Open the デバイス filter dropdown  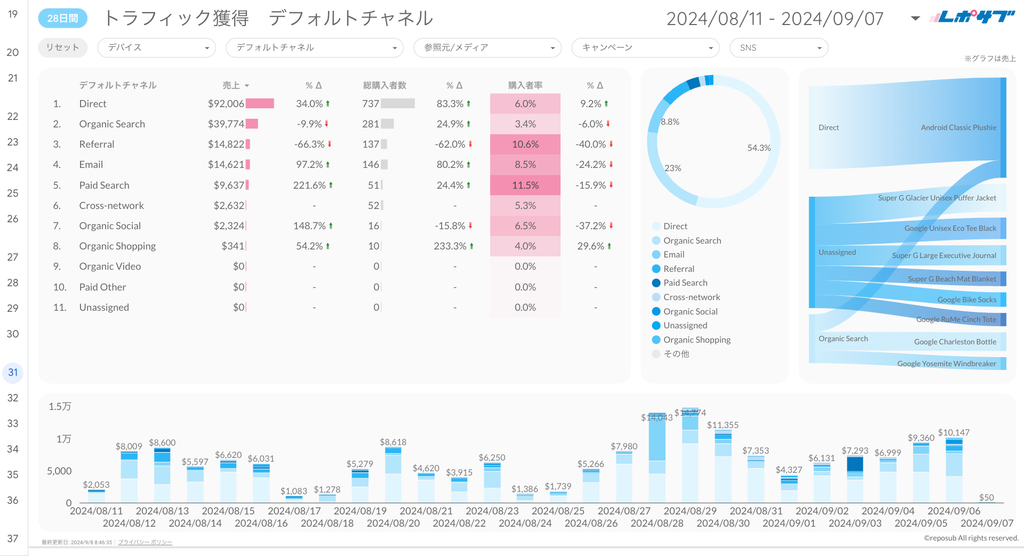(156, 47)
